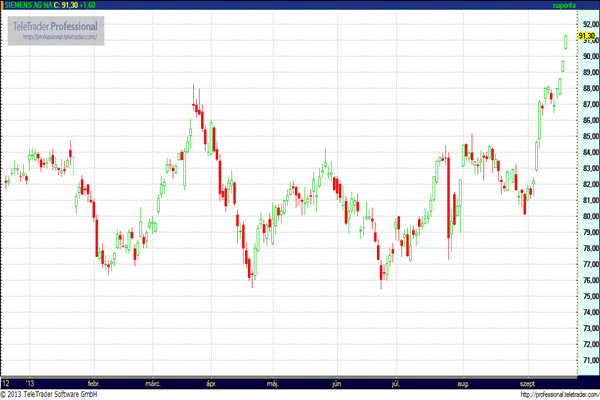Select the 'júl.' marker on time axis

(x=397, y=383)
